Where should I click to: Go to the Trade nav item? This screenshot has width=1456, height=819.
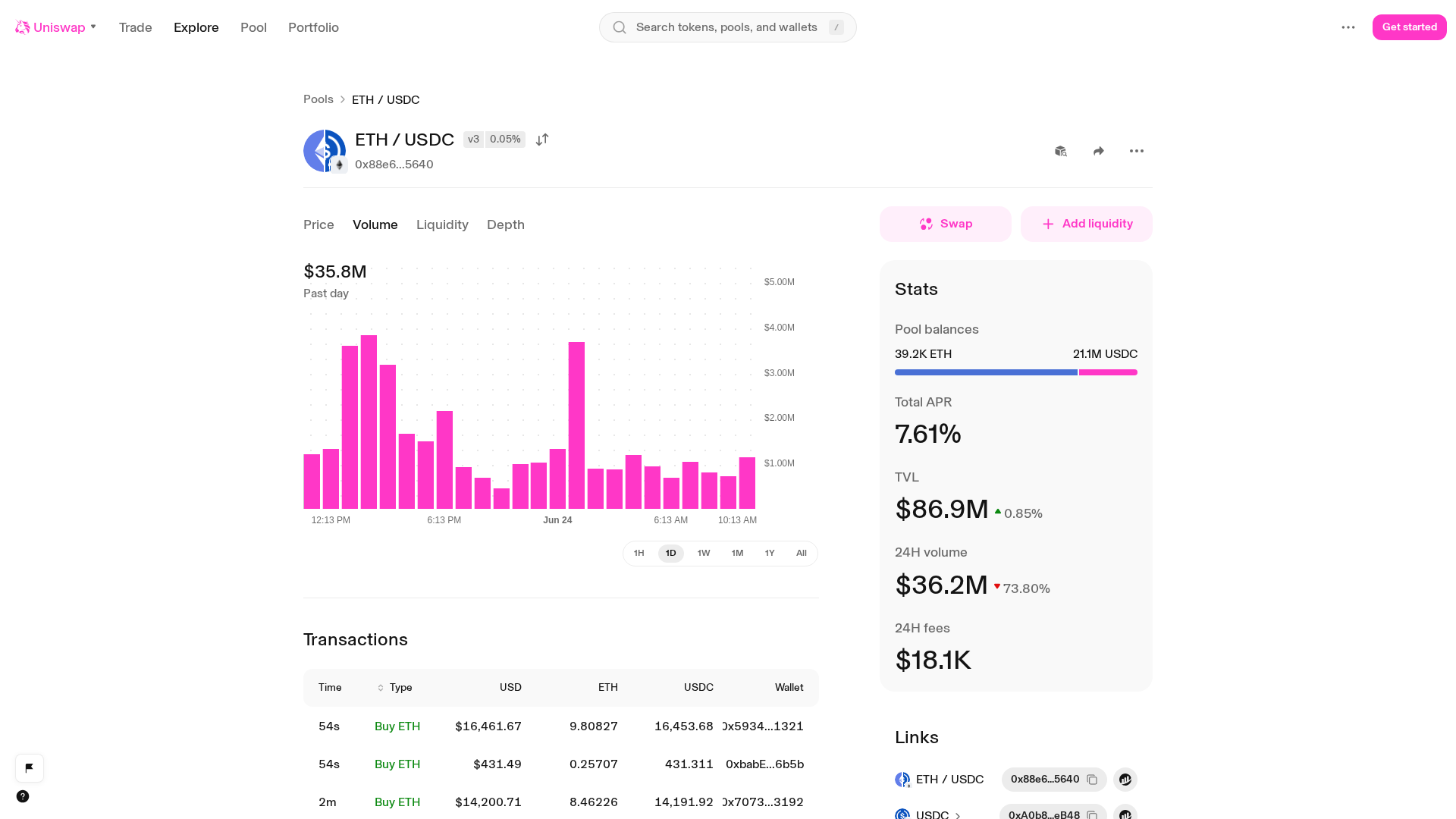[x=136, y=27]
